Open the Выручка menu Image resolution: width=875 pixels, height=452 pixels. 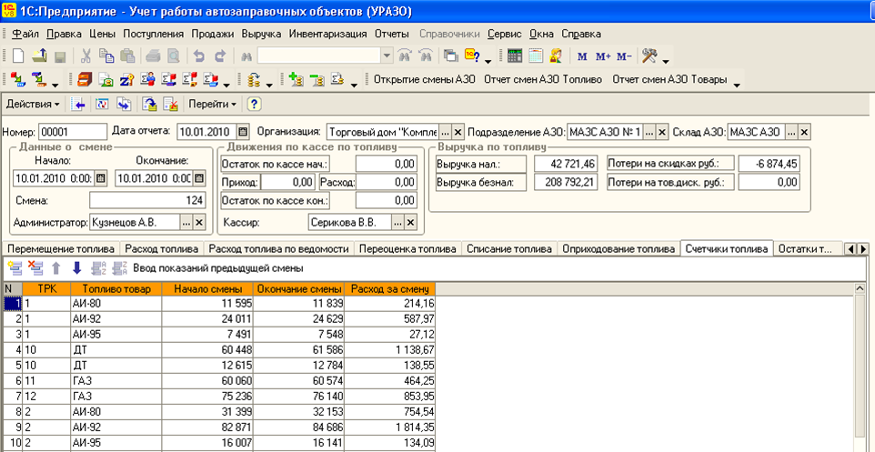(x=261, y=33)
